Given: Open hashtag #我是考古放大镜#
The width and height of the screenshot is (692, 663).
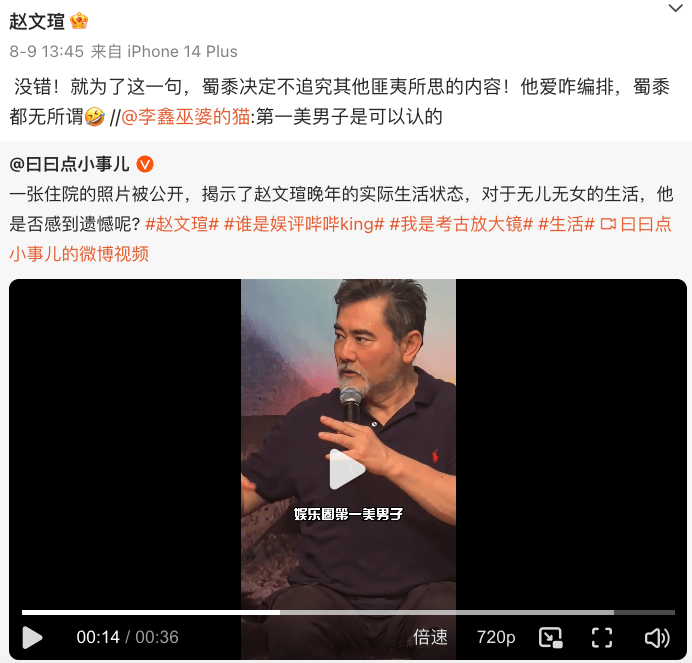Looking at the screenshot, I should (461, 224).
